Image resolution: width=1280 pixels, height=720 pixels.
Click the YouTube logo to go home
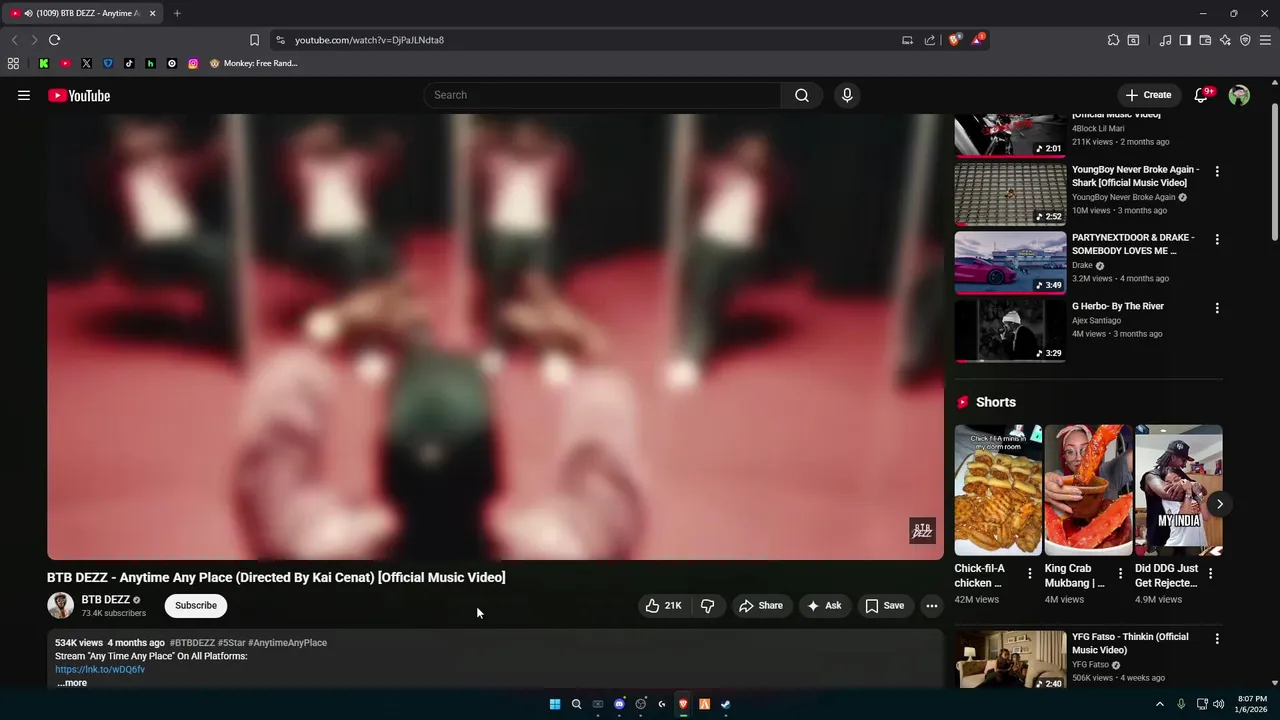coord(79,95)
